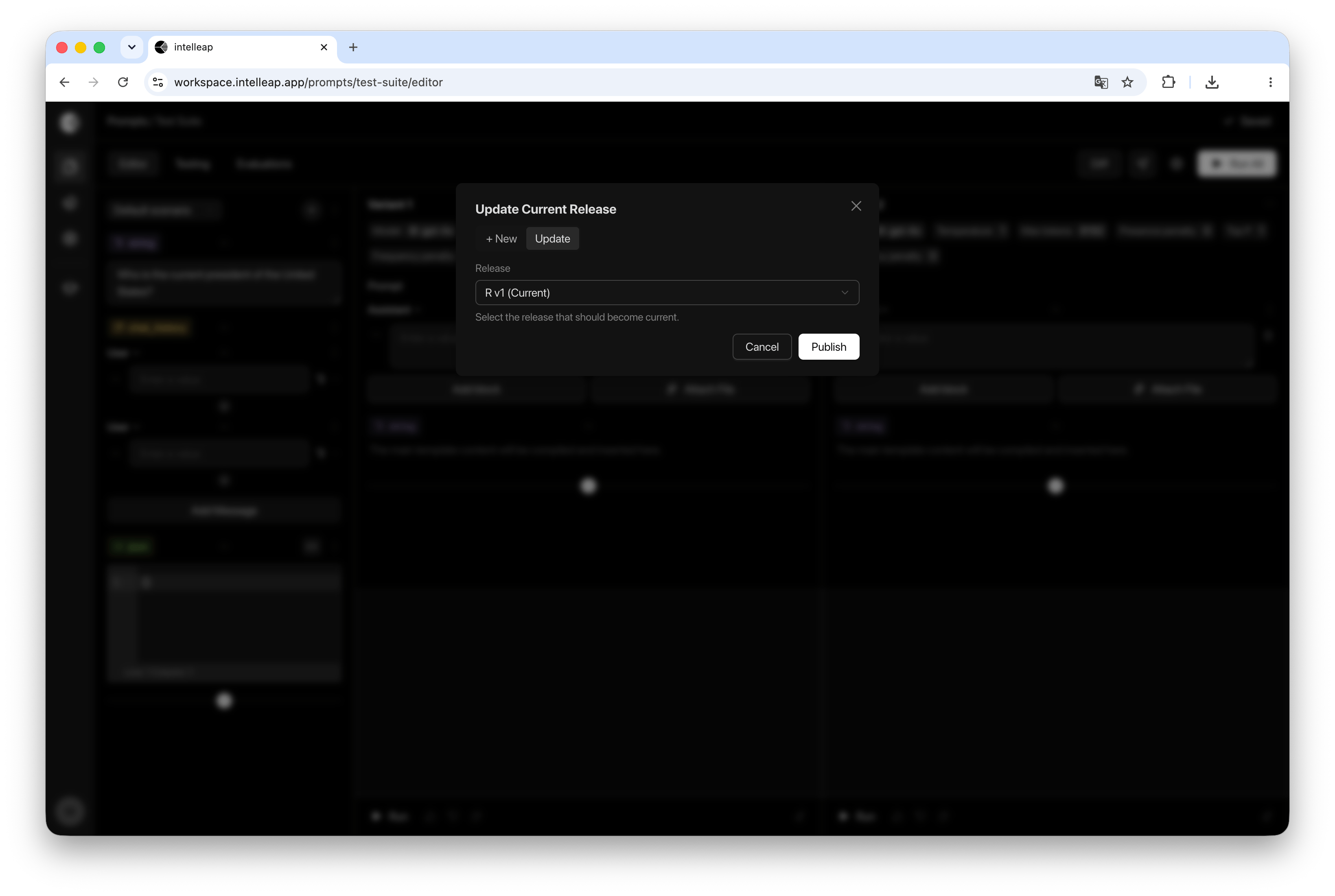
Task: Reload the current page
Action: [x=123, y=82]
